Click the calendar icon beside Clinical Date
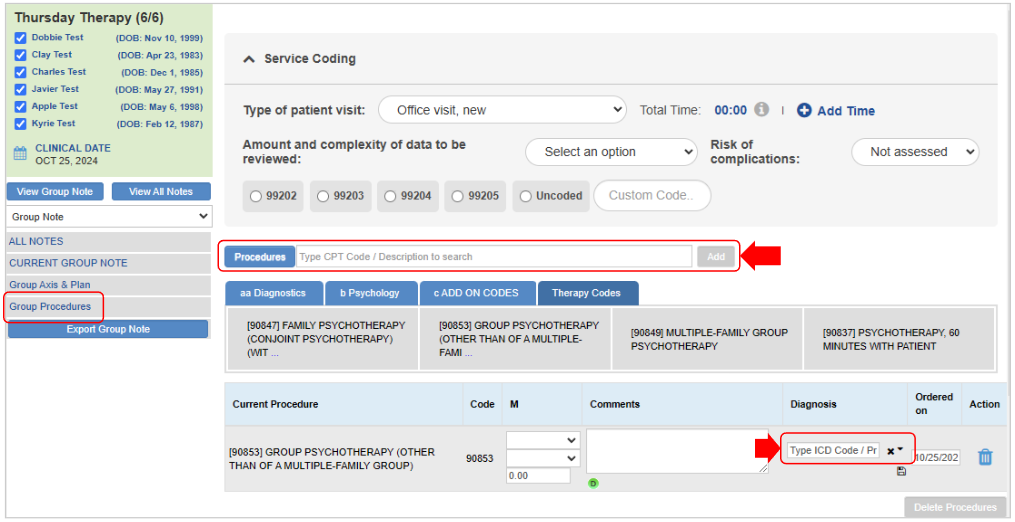Image resolution: width=1015 pixels, height=522 pixels. point(20,154)
